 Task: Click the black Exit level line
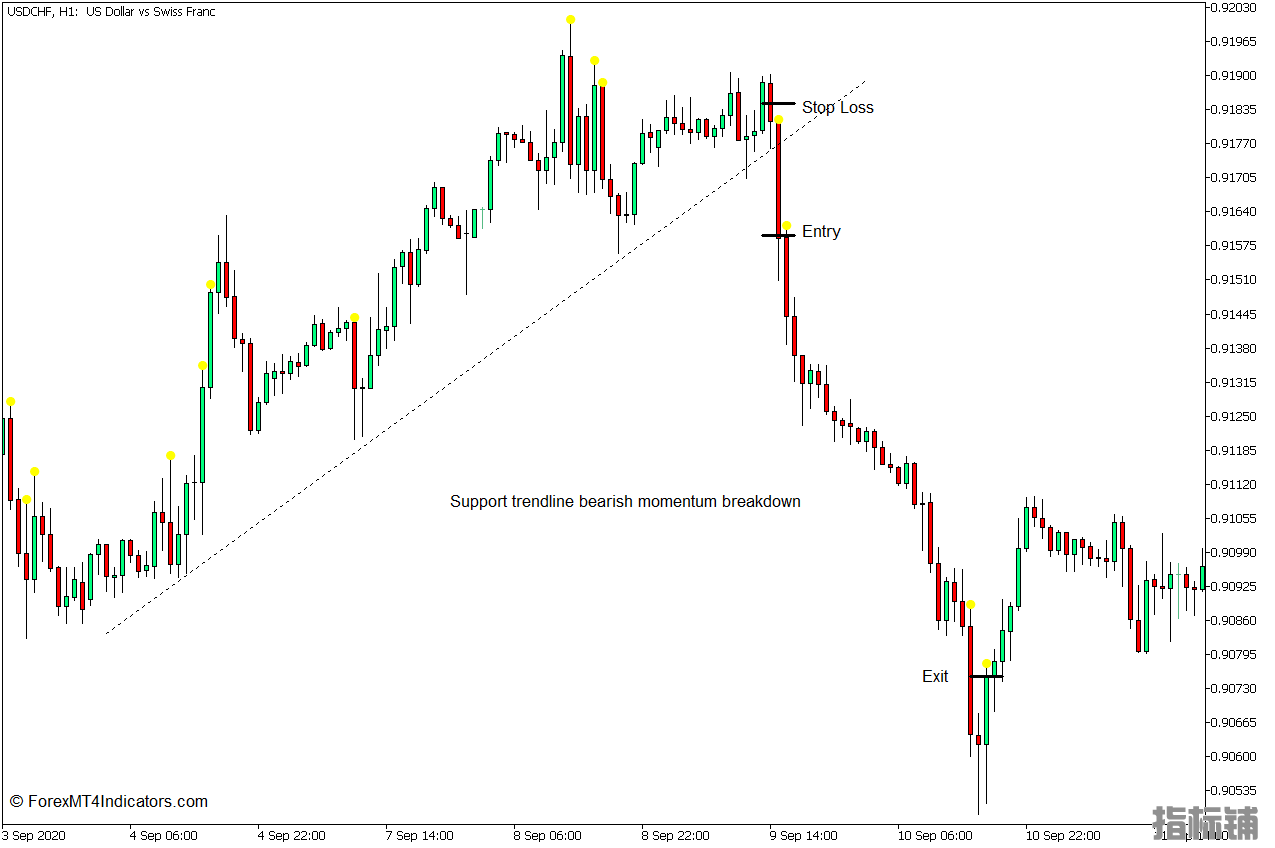[x=986, y=677]
